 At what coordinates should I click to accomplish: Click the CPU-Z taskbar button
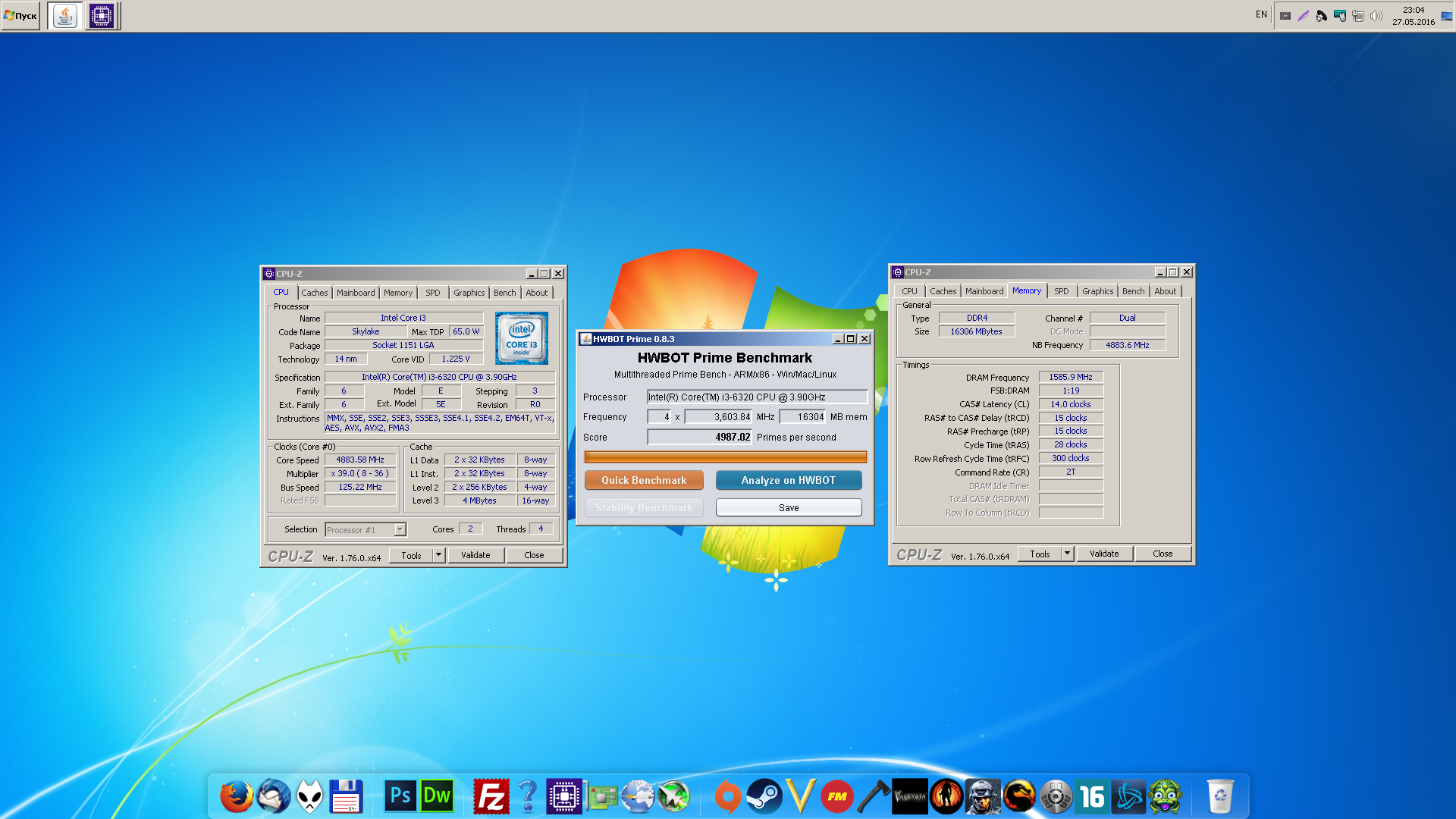click(x=102, y=15)
